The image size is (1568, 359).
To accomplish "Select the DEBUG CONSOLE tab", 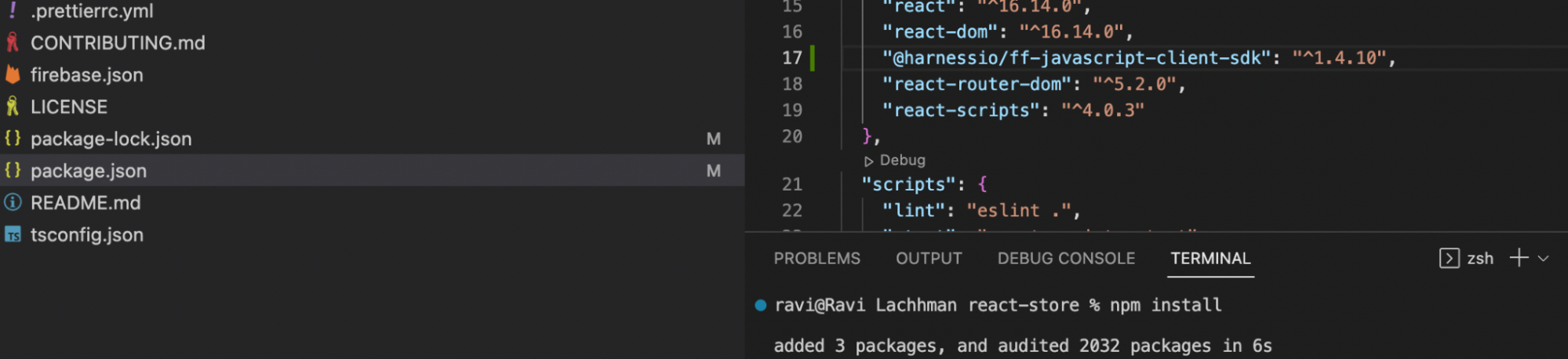I will (1066, 258).
